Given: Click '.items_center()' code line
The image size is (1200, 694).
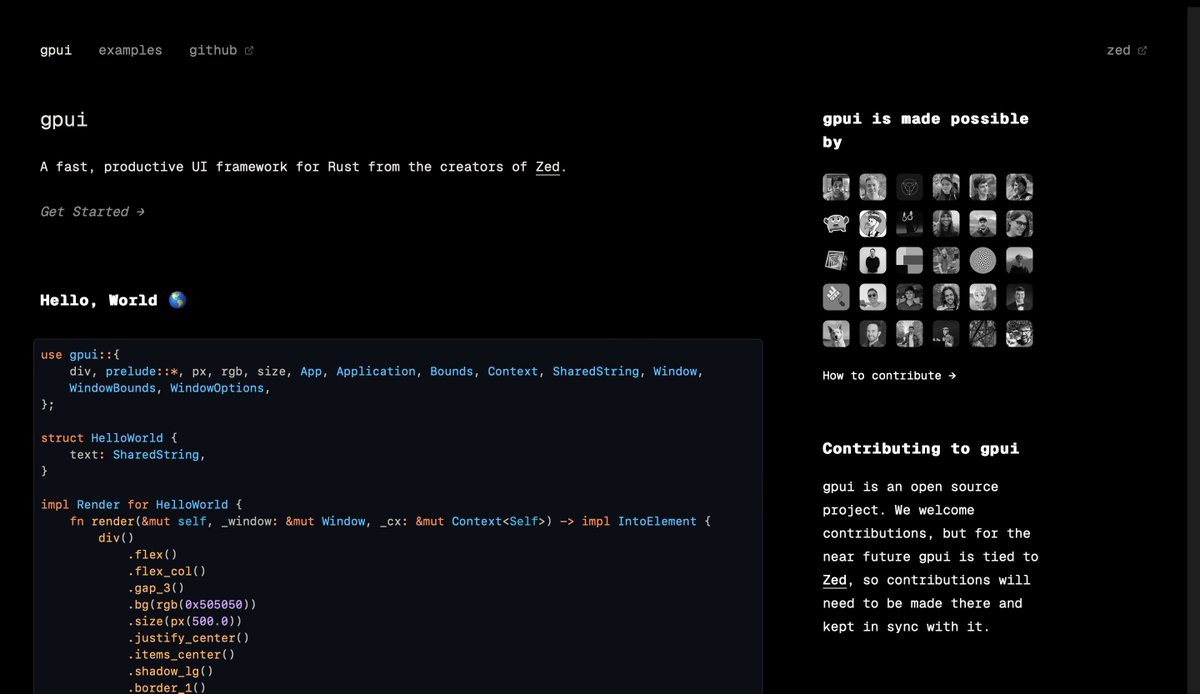Looking at the screenshot, I should pyautogui.click(x=181, y=655).
